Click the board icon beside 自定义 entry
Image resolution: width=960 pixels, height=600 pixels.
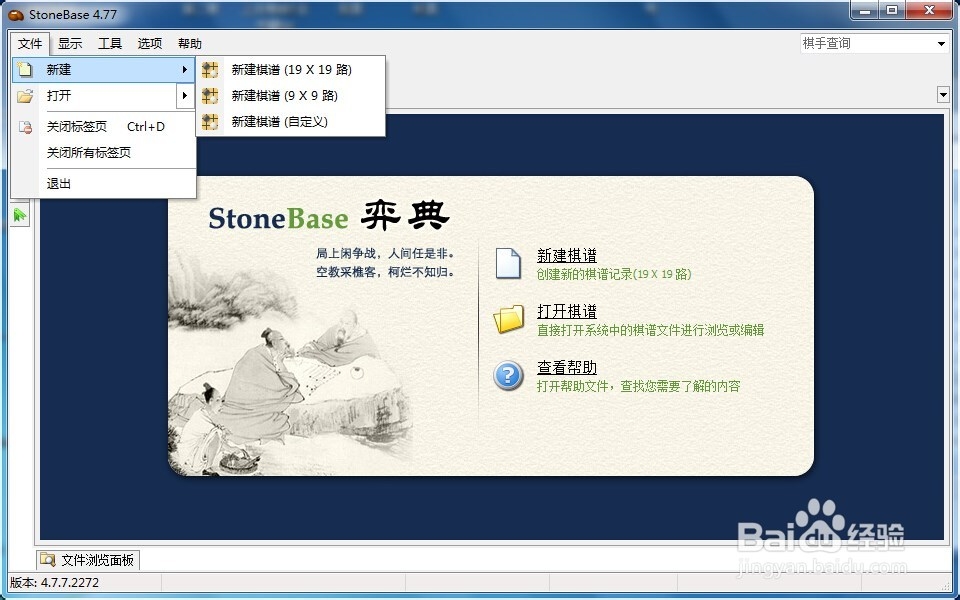tap(210, 122)
